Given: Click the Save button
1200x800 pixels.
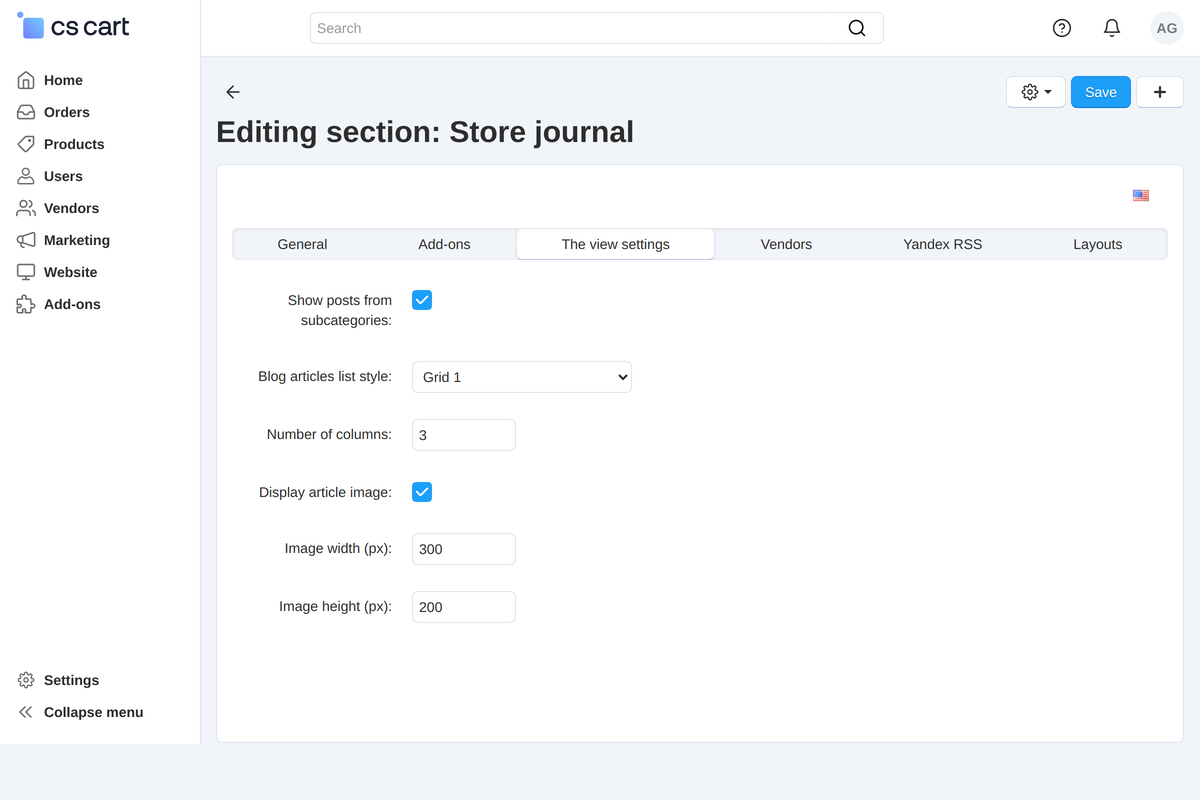Looking at the screenshot, I should pos(1101,92).
